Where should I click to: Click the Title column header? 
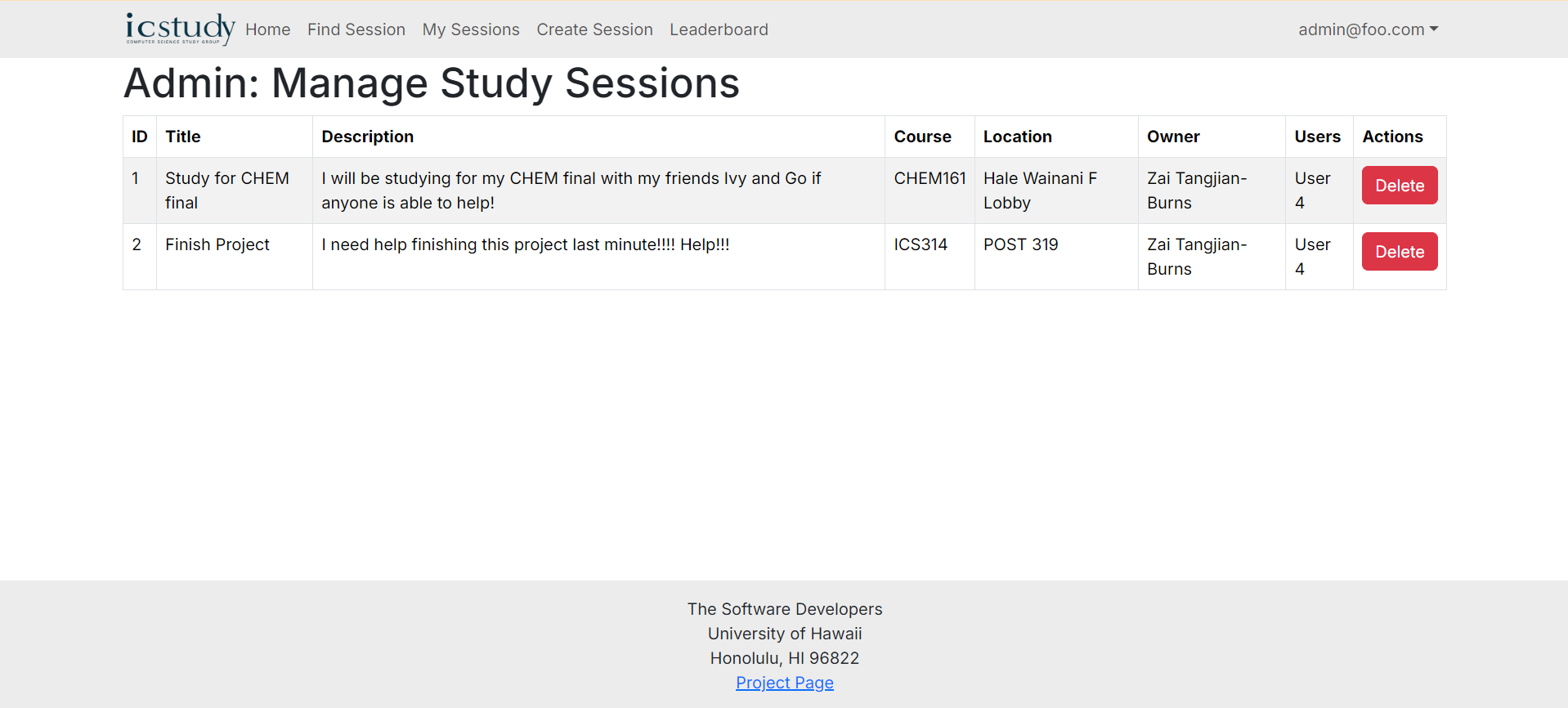coord(183,137)
